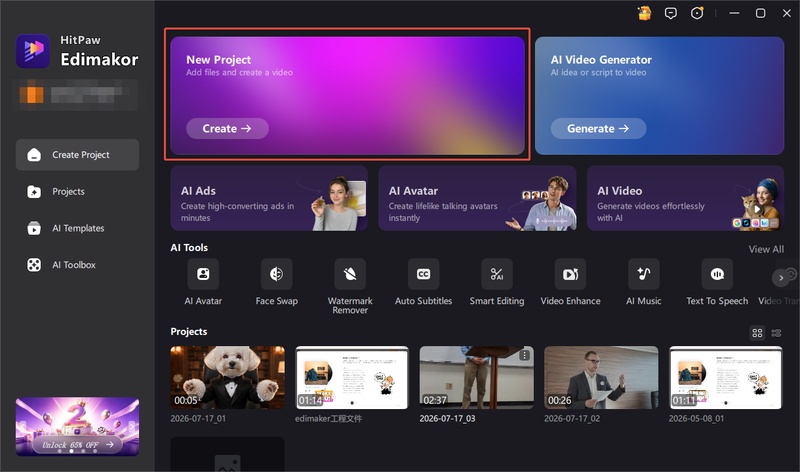
Task: Show next AI tools with the arrow
Action: tap(781, 278)
